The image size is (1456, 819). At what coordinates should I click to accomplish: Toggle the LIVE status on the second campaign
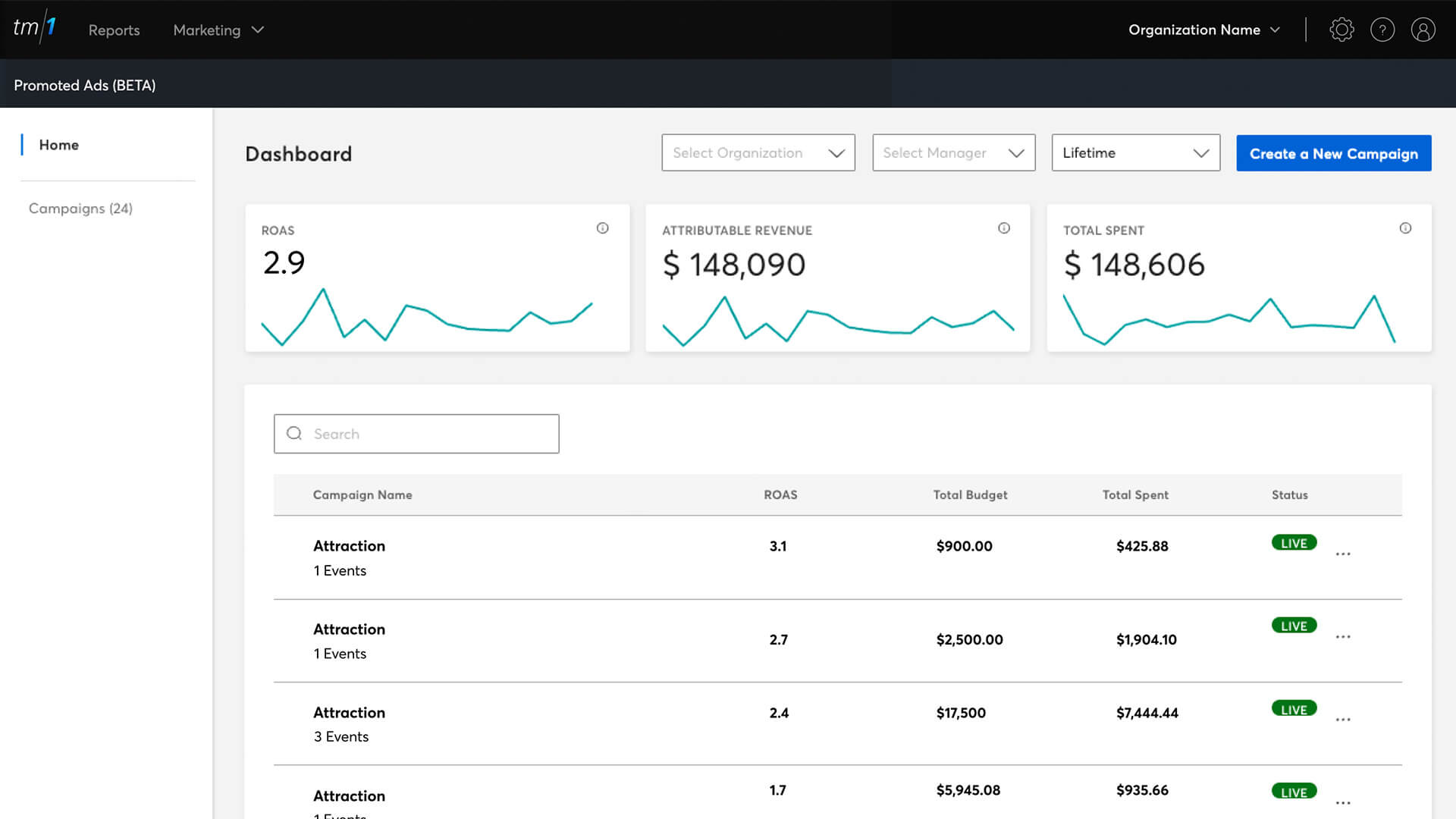tap(1293, 625)
